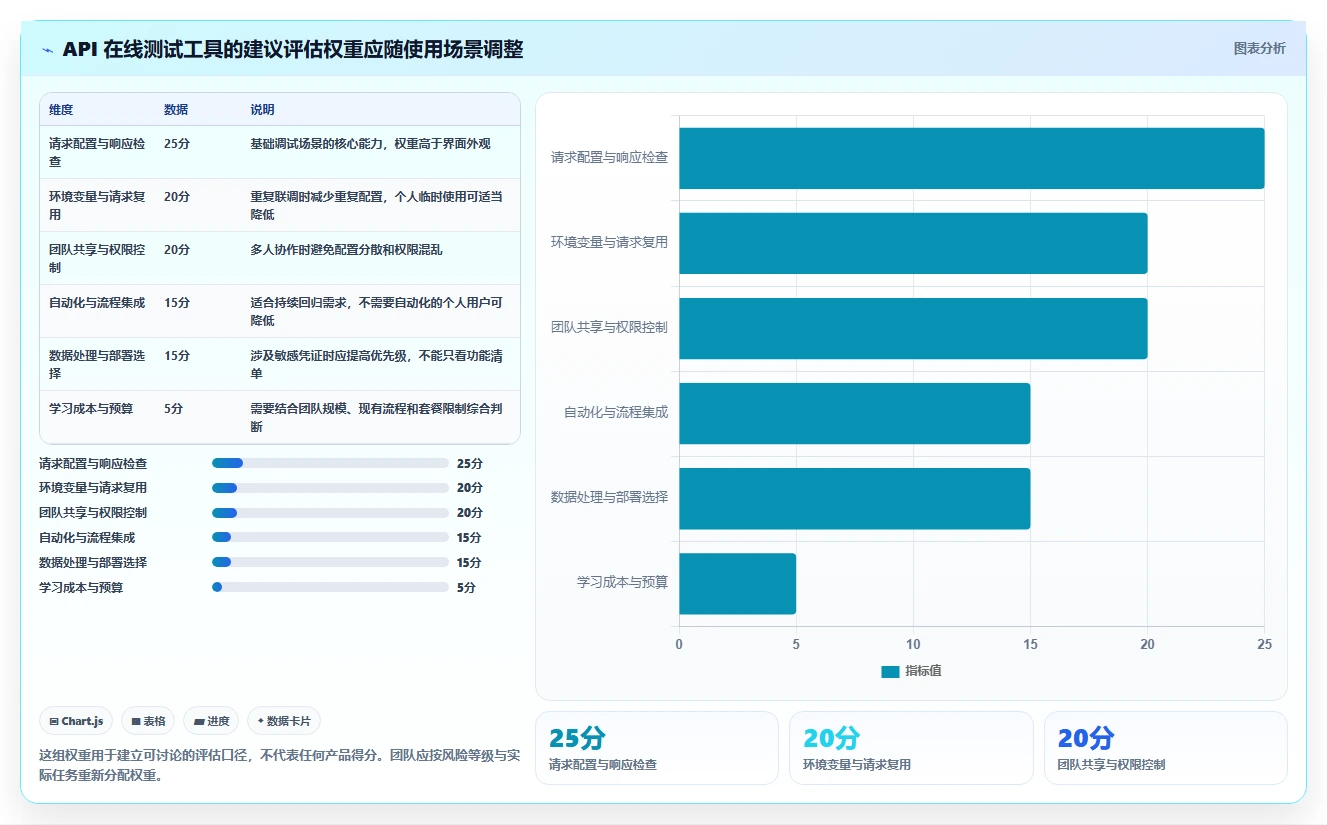The width and height of the screenshot is (1327, 825).
Task: Click the chart bar for 请求配置与响应检查
Action: point(971,158)
